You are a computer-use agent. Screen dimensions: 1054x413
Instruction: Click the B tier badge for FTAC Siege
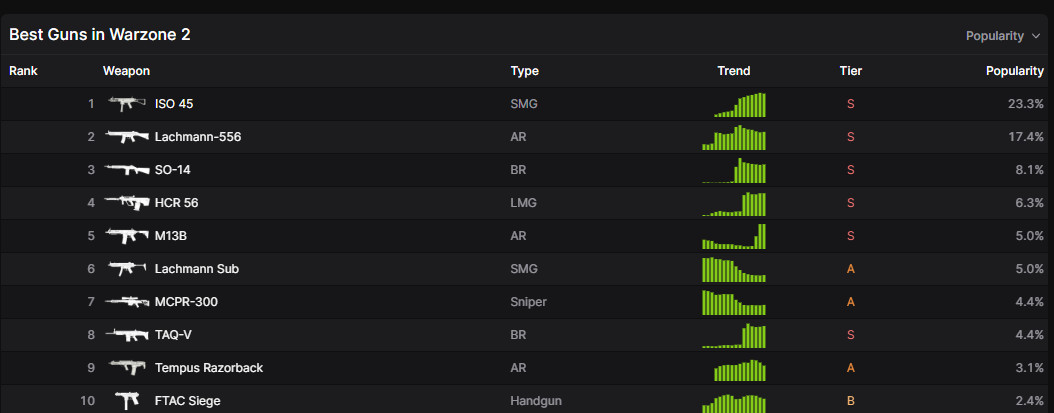click(x=850, y=401)
